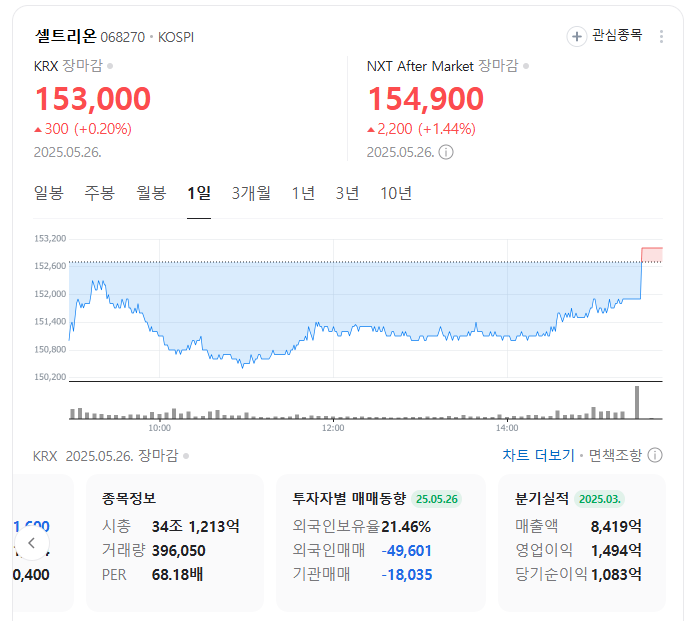Click the 14:00 time axis label
Viewport: 695px width, 621px height.
(x=507, y=428)
